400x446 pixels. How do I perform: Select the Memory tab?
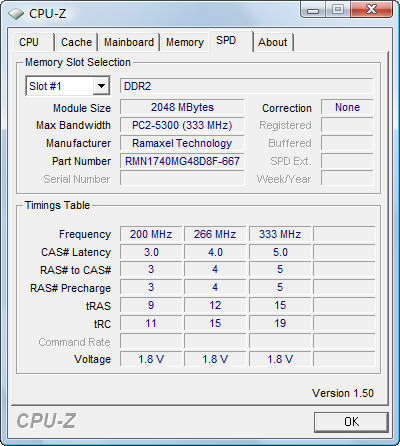[185, 42]
